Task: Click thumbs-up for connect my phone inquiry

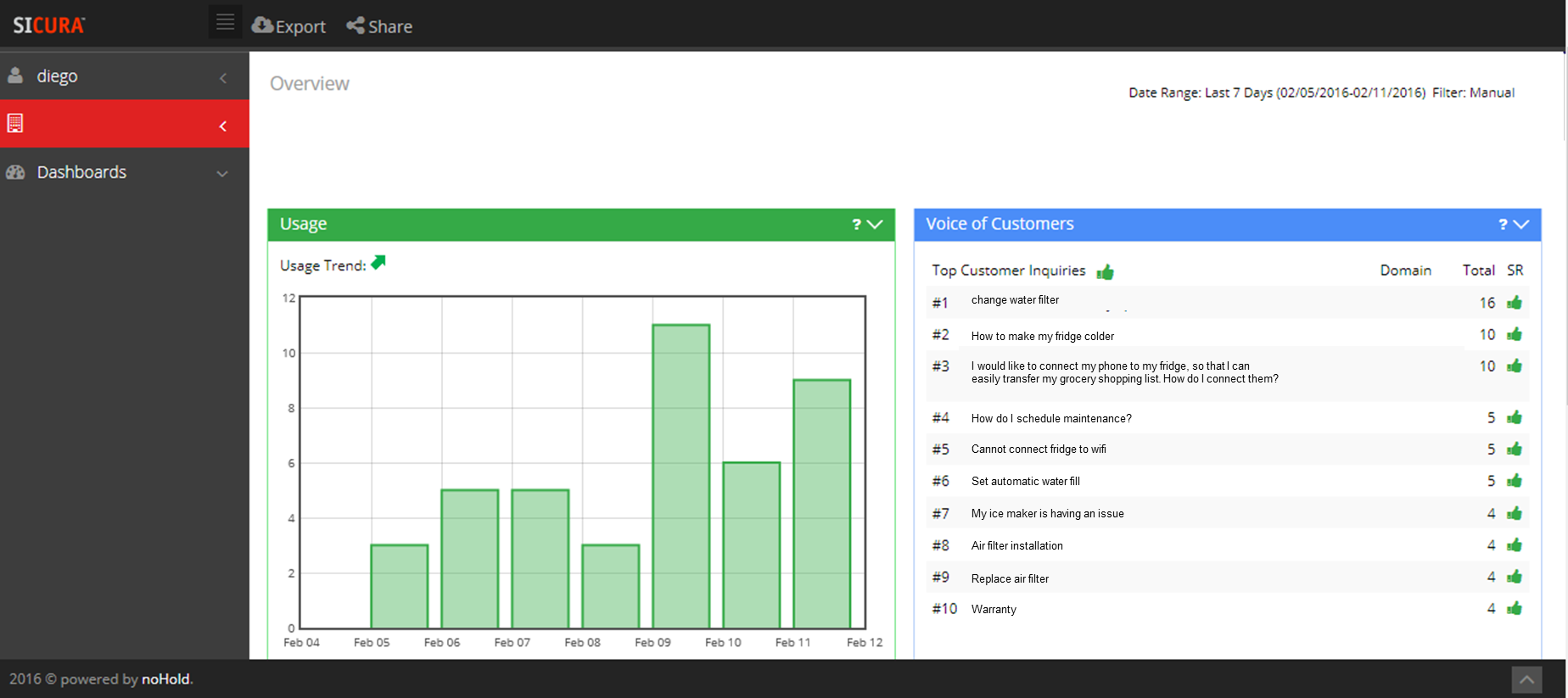Action: click(x=1515, y=366)
